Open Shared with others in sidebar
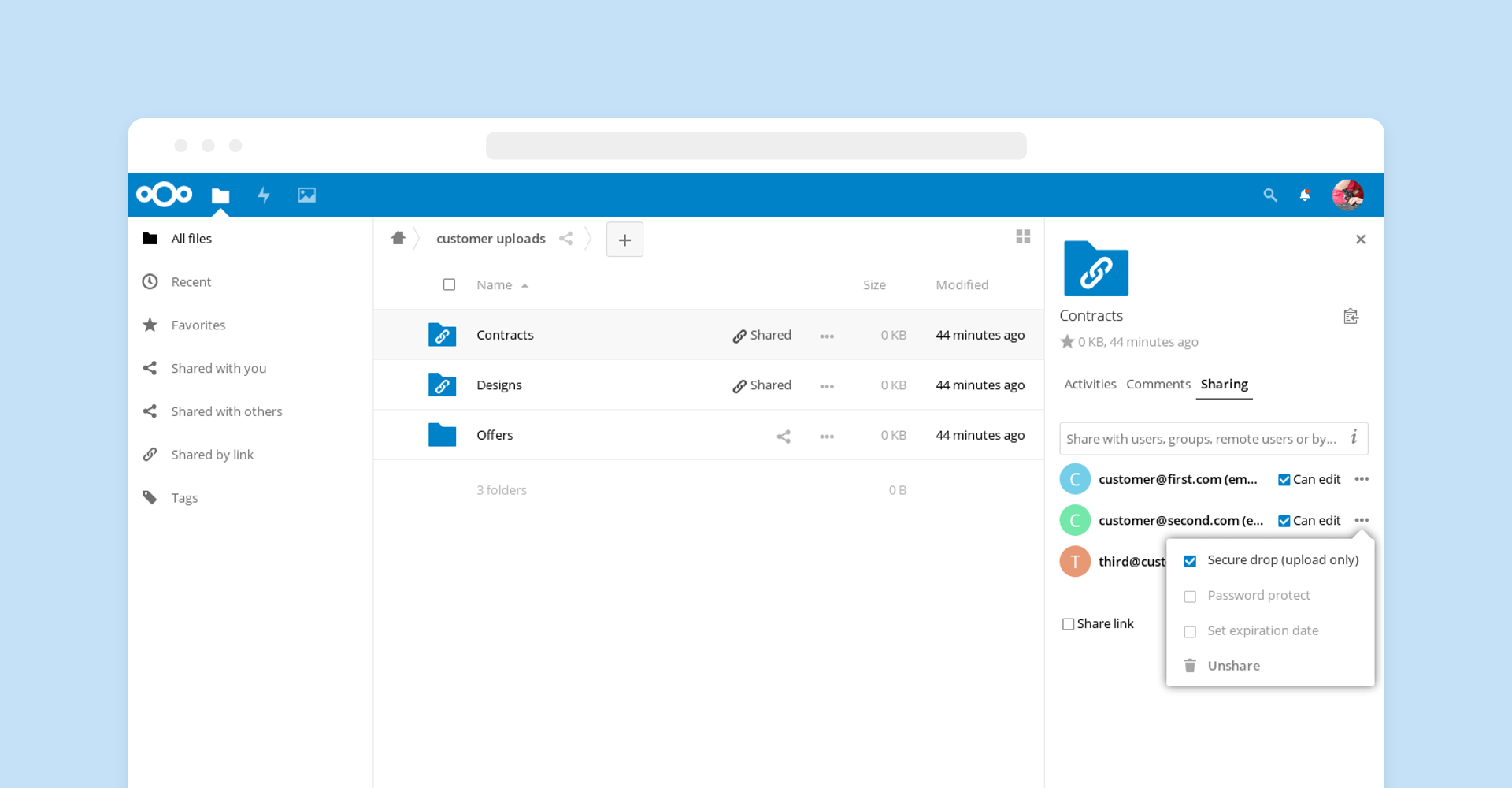 click(x=227, y=411)
